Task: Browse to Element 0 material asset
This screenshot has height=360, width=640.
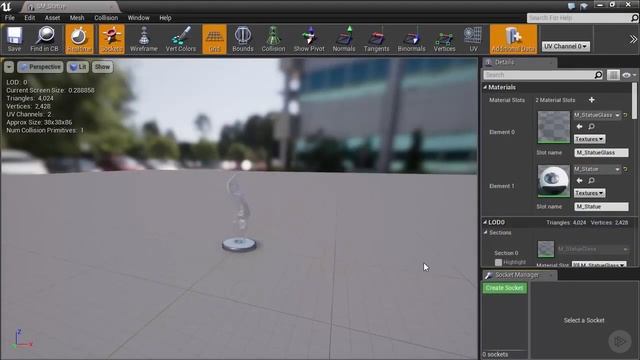Action: (x=591, y=127)
